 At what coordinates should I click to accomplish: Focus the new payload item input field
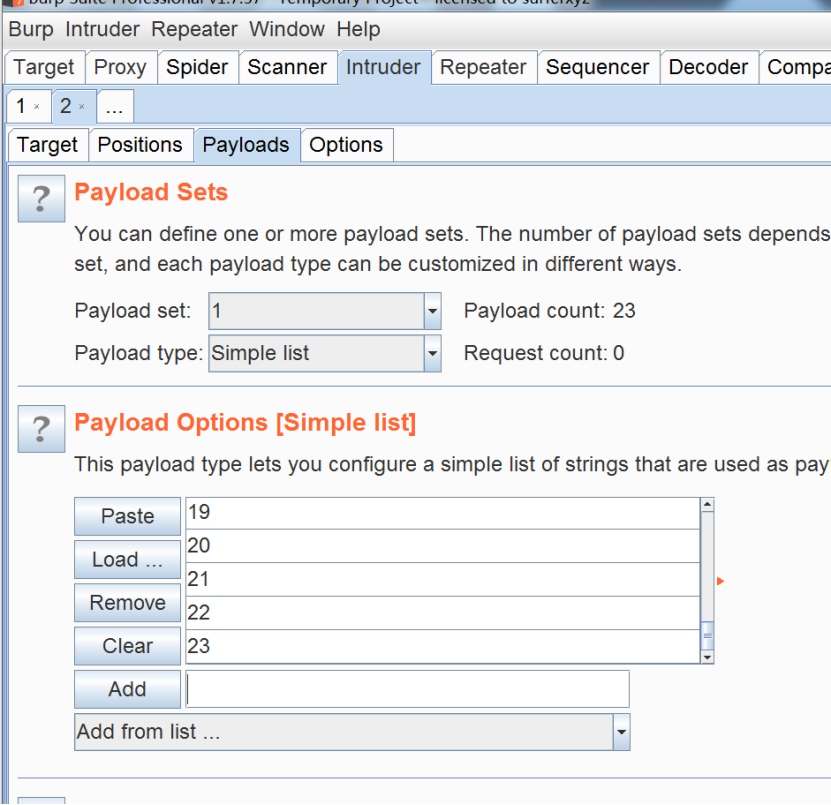(408, 689)
